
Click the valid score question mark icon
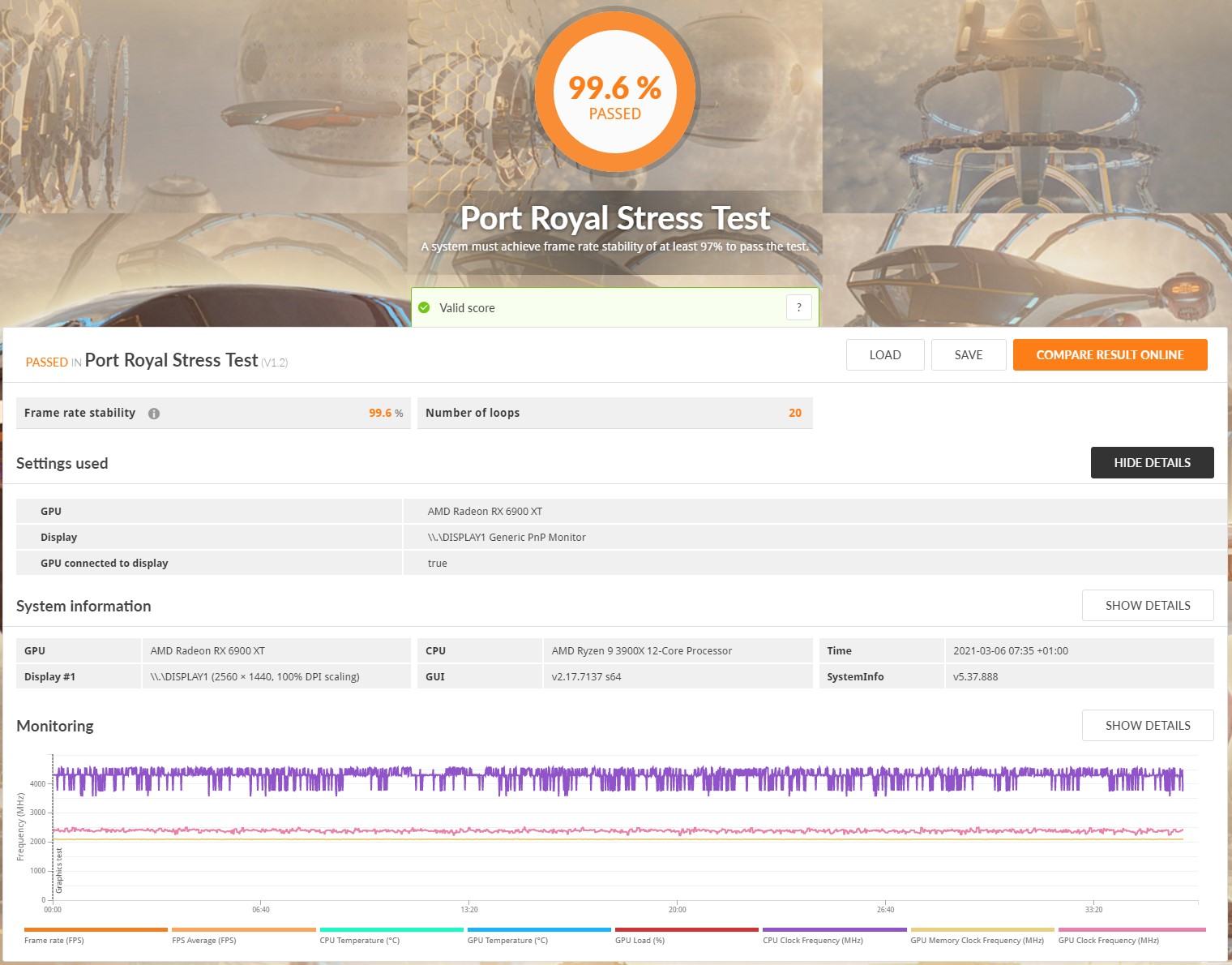coord(798,307)
